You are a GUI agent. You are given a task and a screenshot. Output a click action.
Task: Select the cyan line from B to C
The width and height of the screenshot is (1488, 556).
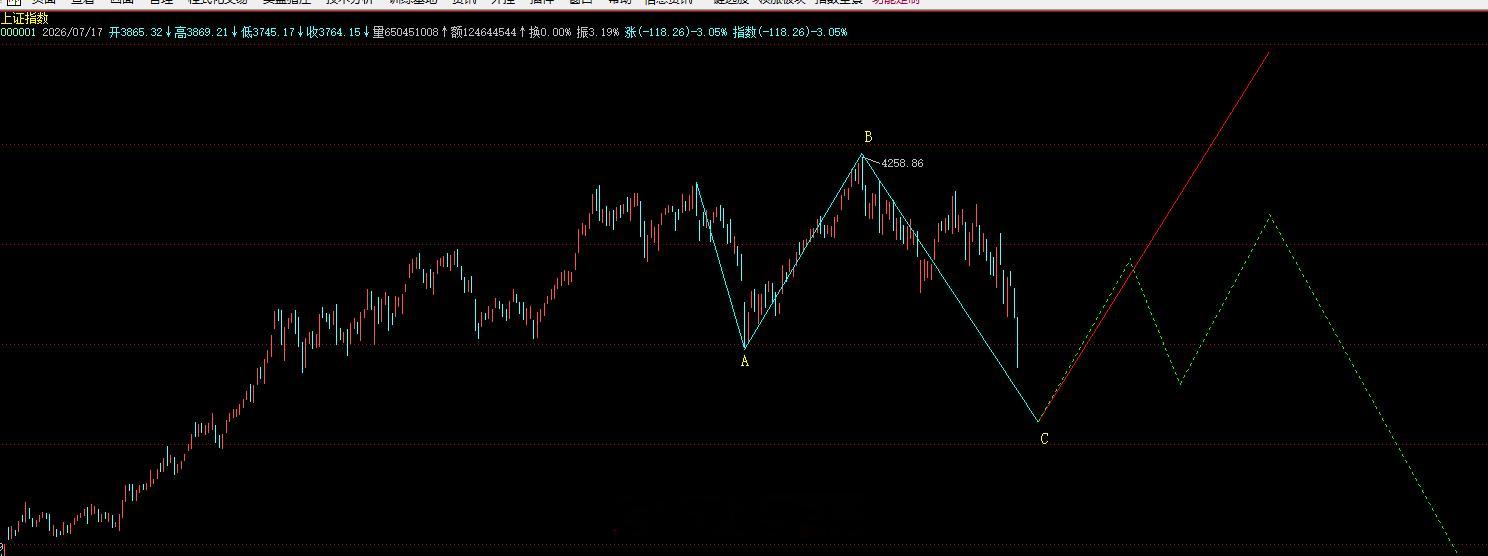point(950,287)
